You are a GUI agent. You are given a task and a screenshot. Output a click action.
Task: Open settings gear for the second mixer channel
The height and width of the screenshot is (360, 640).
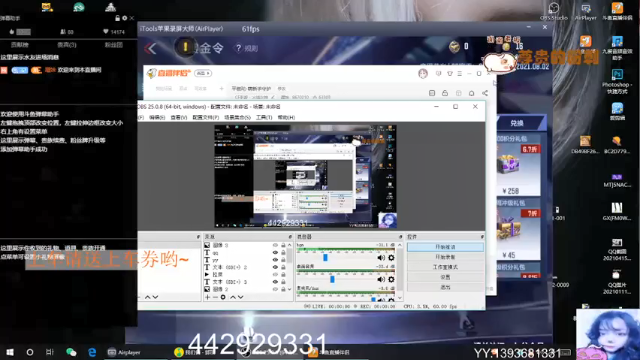click(391, 279)
